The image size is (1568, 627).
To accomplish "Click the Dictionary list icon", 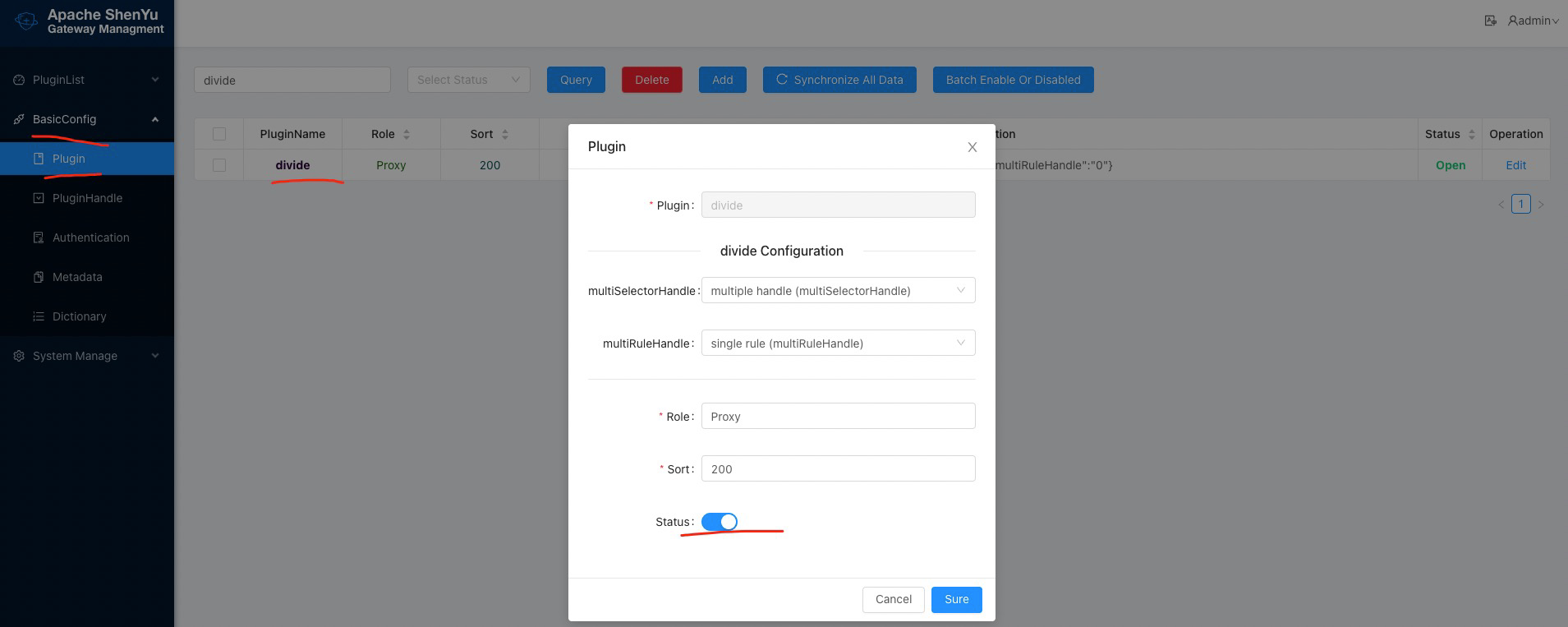I will [x=38, y=316].
